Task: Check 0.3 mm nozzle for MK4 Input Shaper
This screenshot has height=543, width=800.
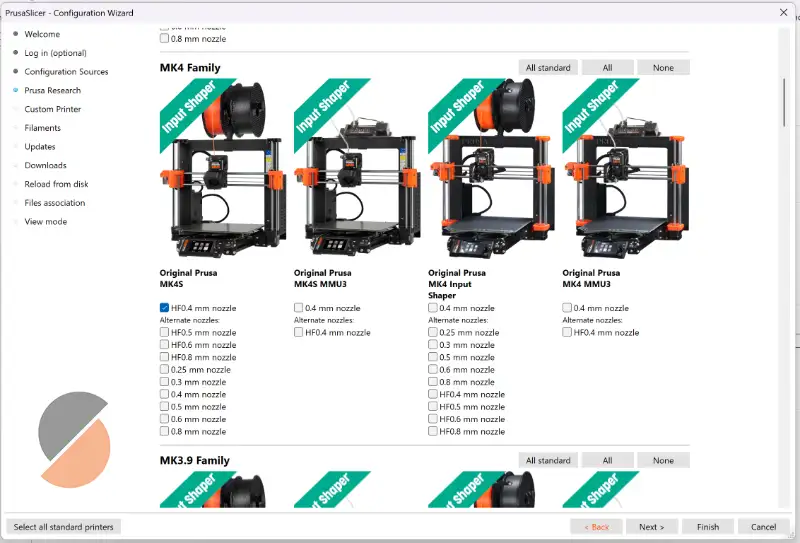Action: (433, 344)
